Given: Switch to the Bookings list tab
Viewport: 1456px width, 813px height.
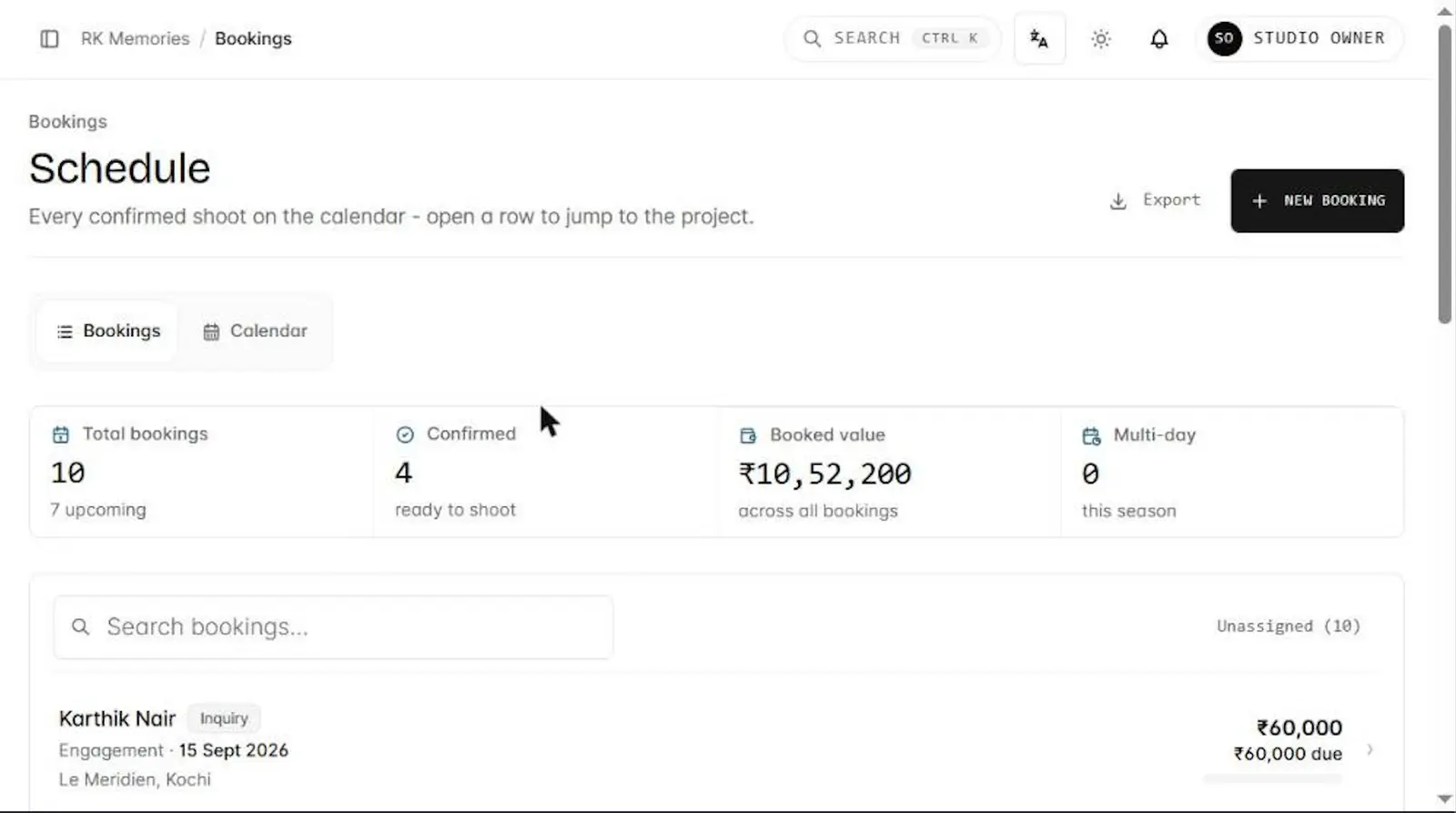Looking at the screenshot, I should tap(107, 331).
